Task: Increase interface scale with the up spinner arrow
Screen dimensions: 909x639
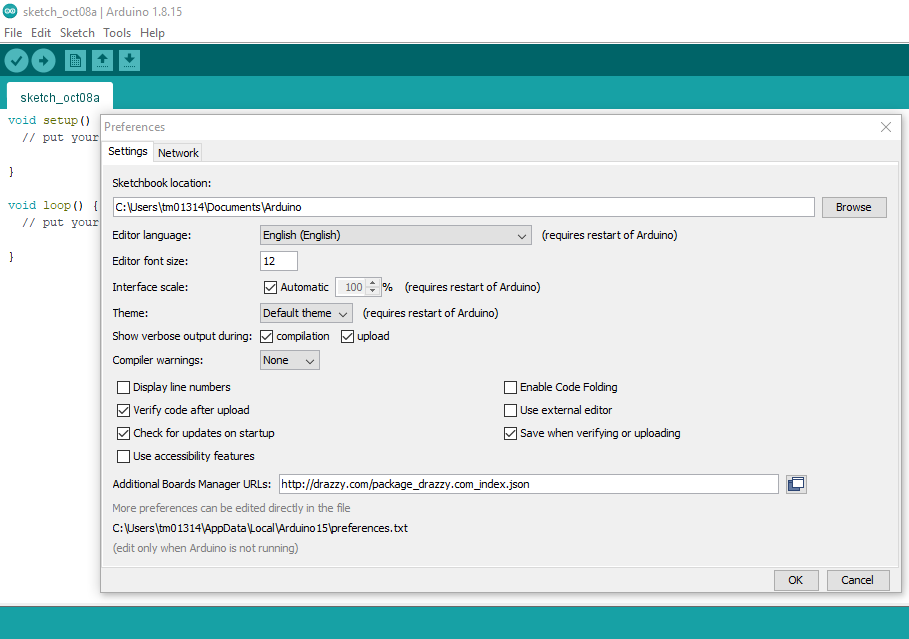Action: point(373,283)
